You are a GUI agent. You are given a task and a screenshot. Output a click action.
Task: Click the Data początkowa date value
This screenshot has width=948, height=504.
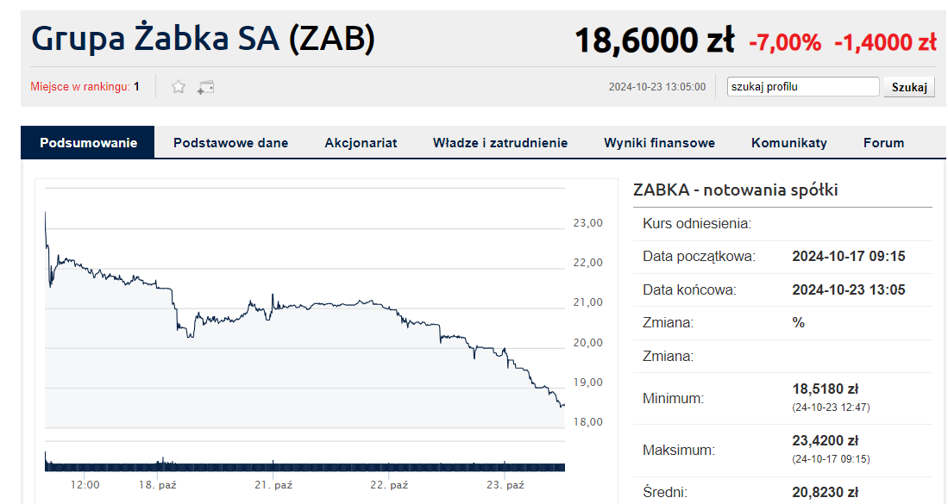point(848,256)
